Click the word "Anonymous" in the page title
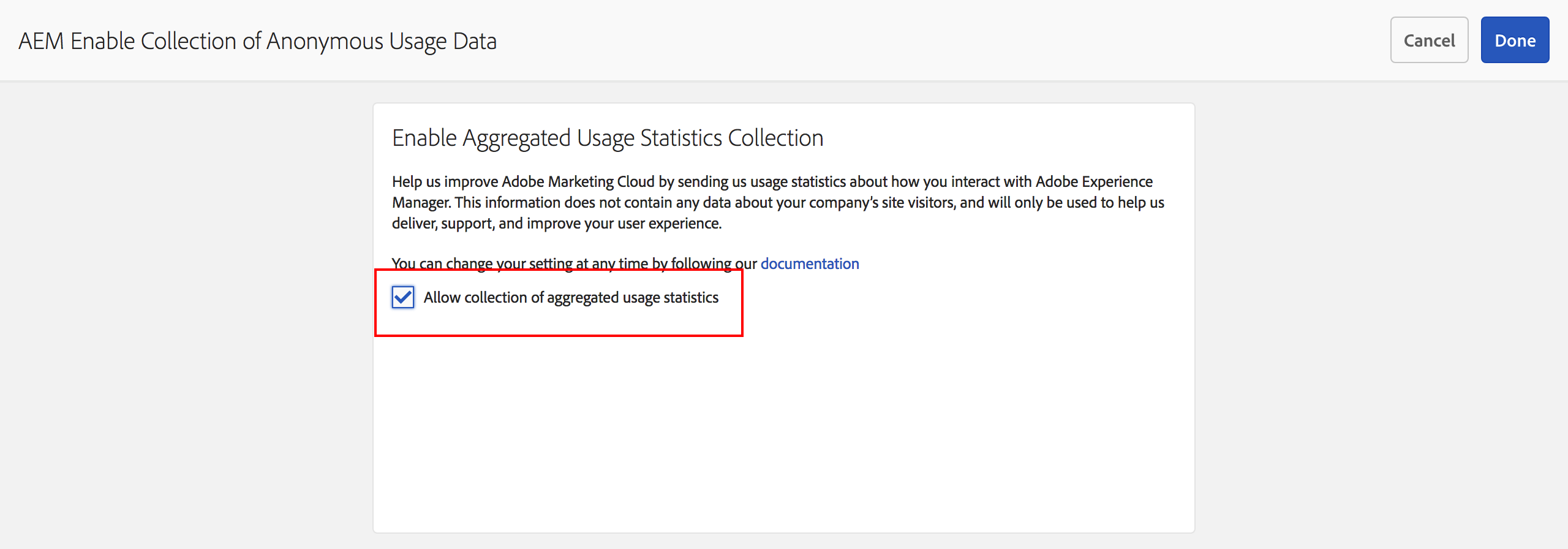The width and height of the screenshot is (1568, 549). (x=325, y=41)
